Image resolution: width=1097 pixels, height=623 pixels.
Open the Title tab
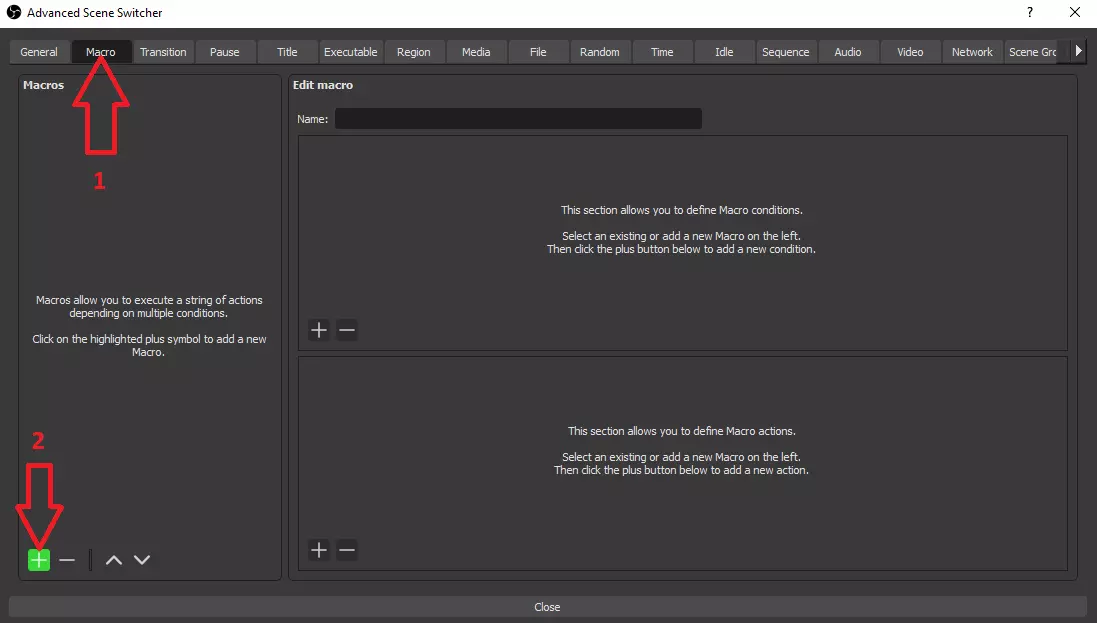point(287,52)
